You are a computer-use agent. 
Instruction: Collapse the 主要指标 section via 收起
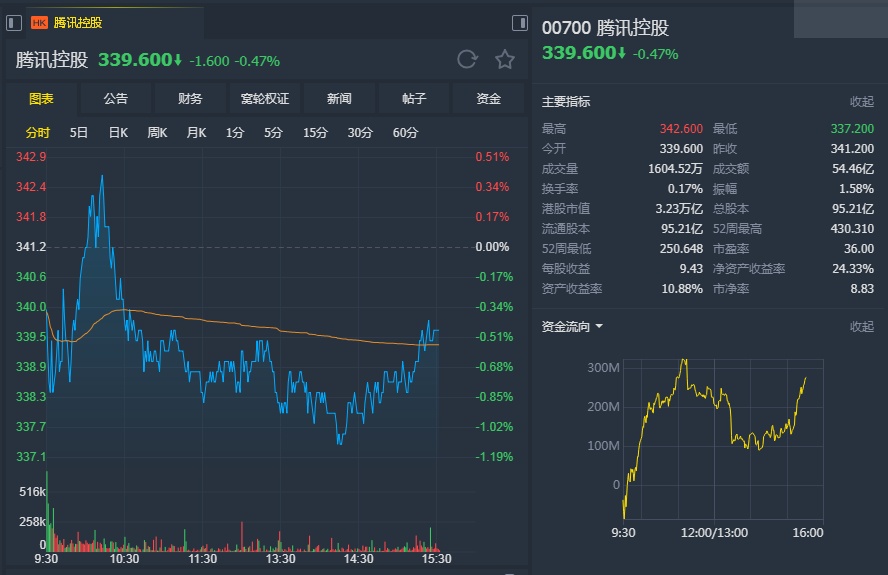[861, 102]
